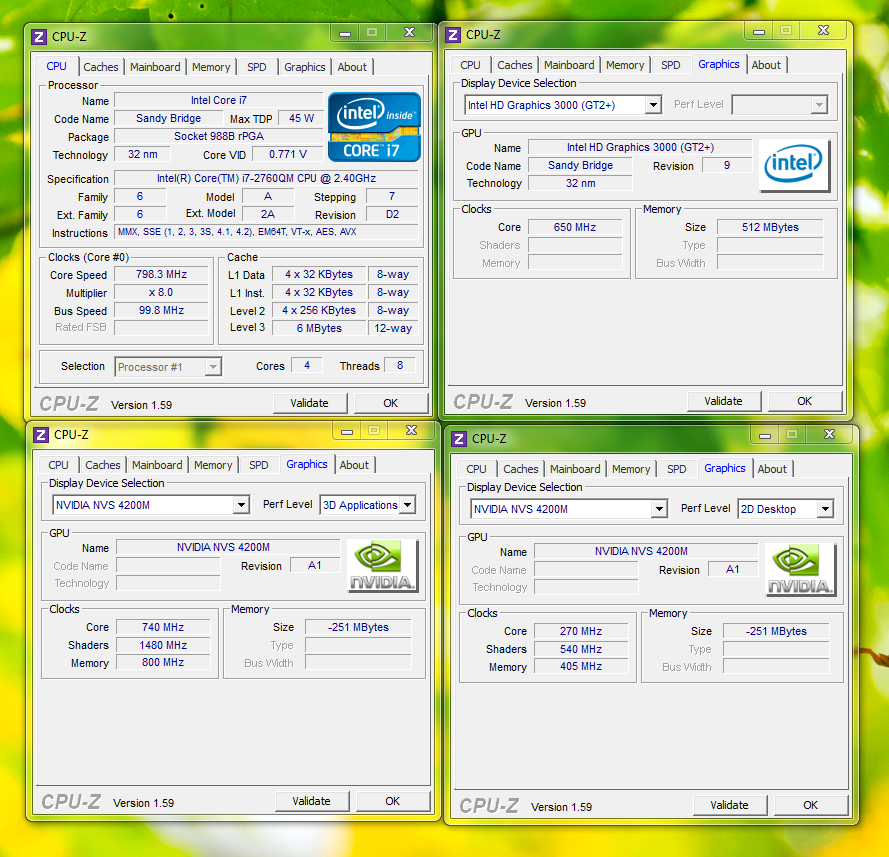Click the Level 2 cache value 4 x 256 KBytes
Screen dimensions: 889x857
[319, 311]
